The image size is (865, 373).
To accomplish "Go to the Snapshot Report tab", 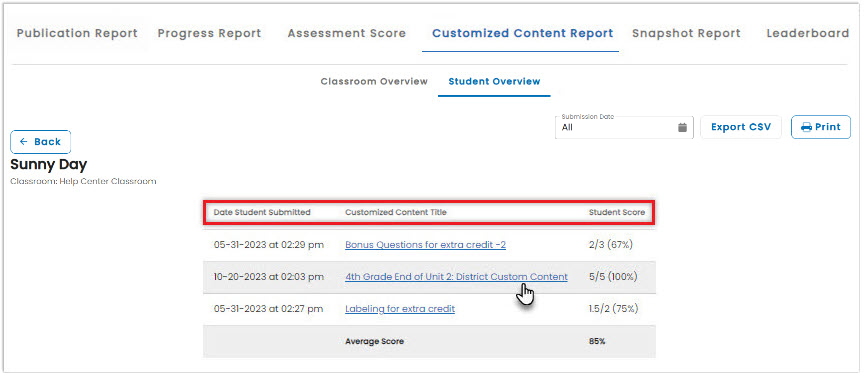I will (686, 33).
